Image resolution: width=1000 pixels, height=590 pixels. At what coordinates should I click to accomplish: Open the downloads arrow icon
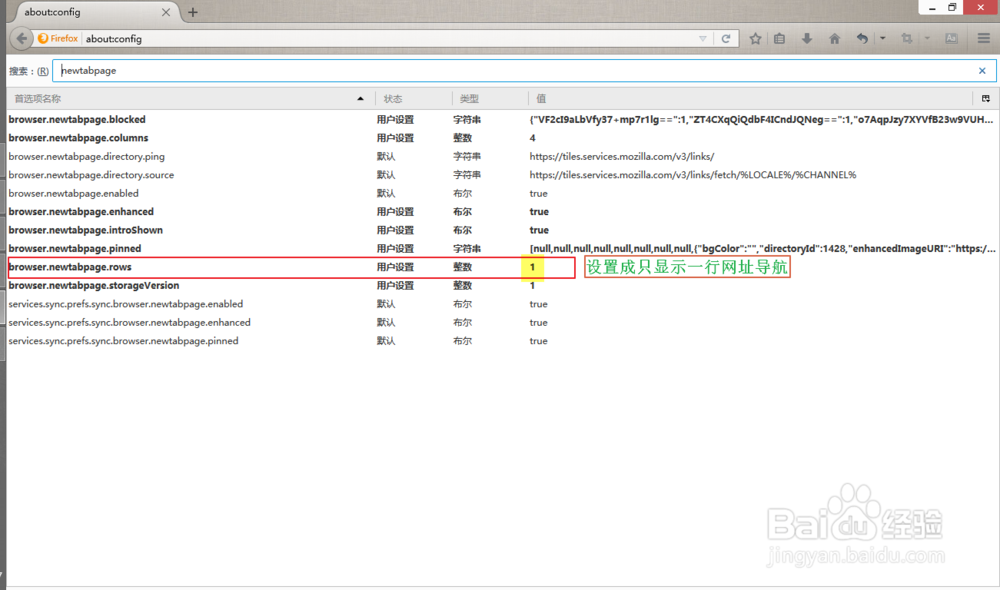click(x=807, y=38)
